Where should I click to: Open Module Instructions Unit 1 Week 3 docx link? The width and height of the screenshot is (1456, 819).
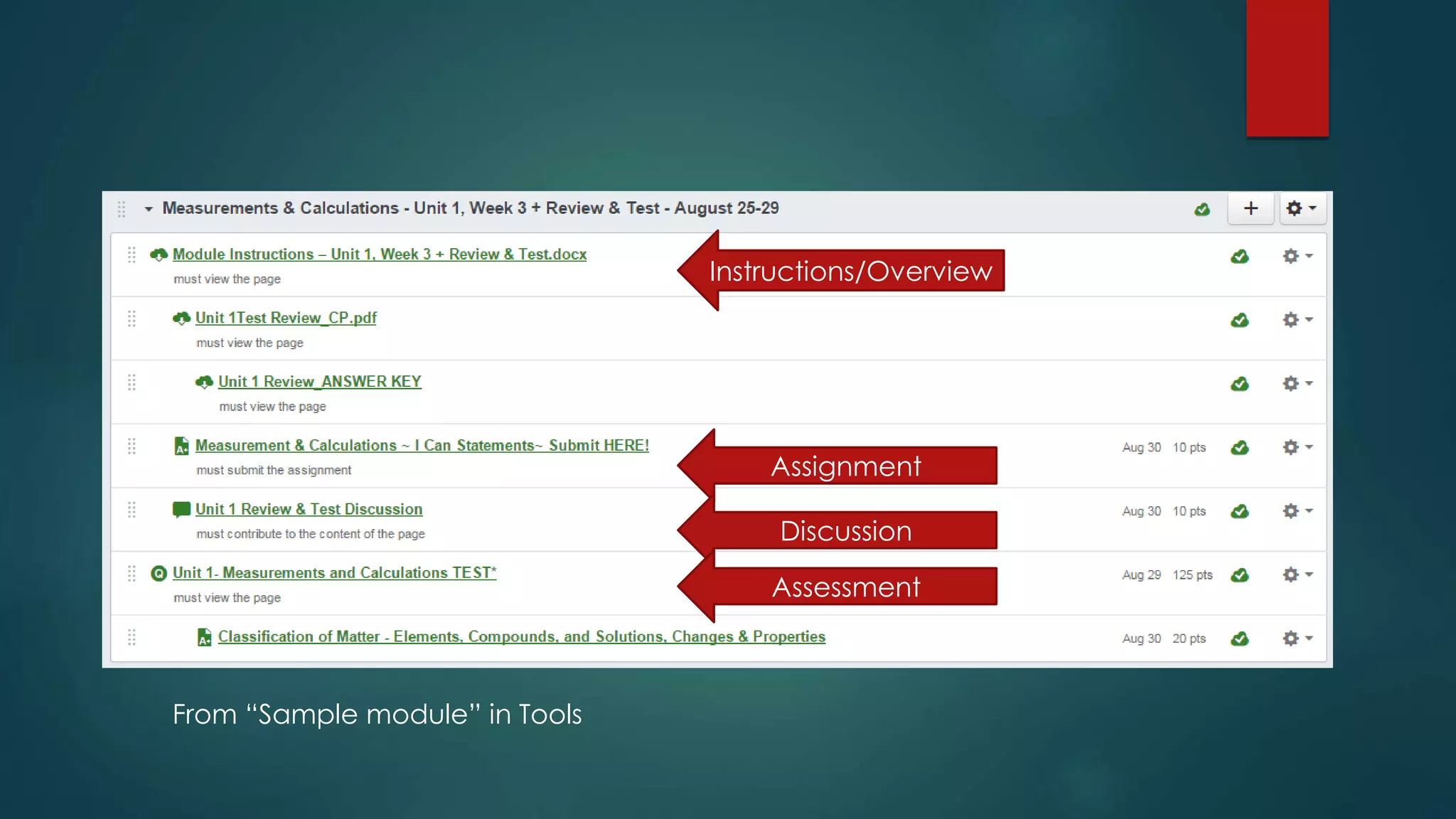click(x=379, y=255)
